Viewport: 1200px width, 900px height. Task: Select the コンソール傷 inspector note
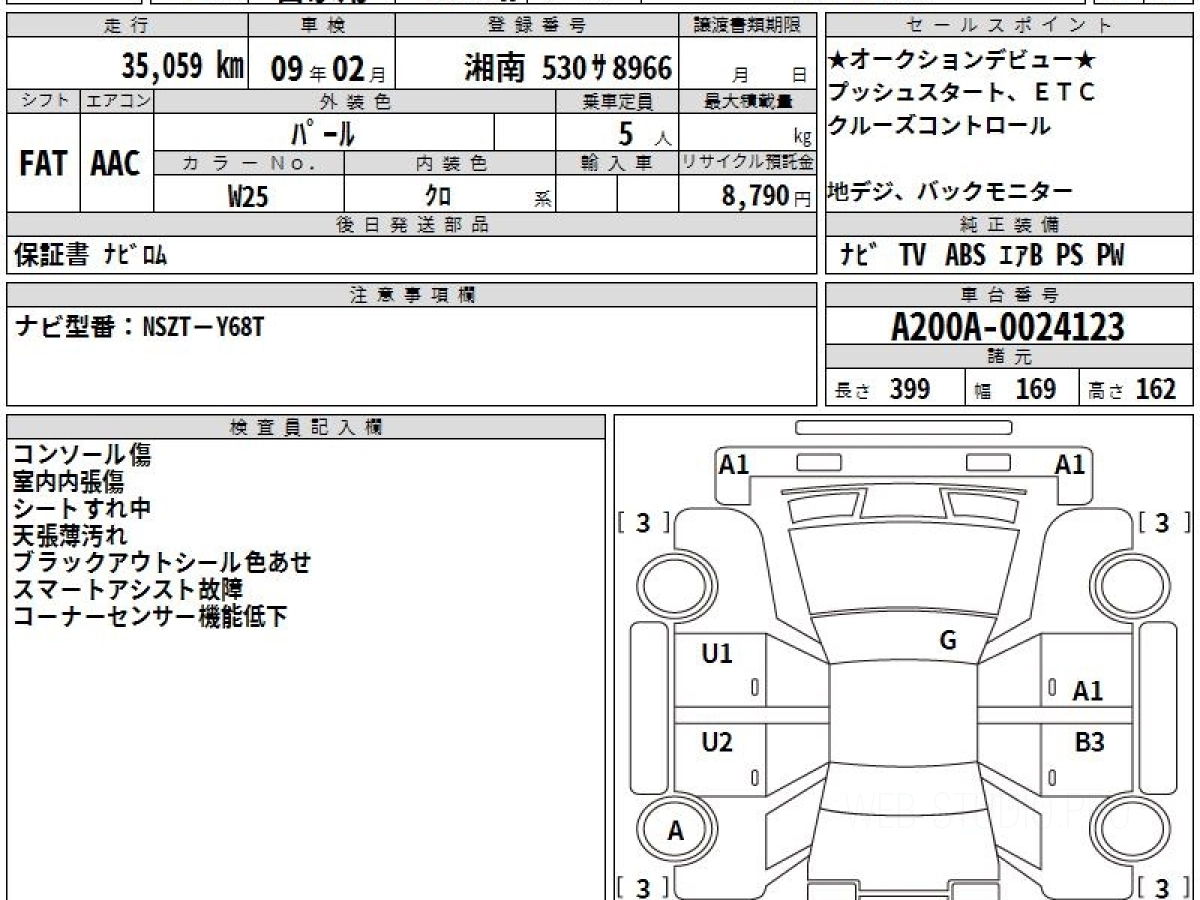(82, 455)
